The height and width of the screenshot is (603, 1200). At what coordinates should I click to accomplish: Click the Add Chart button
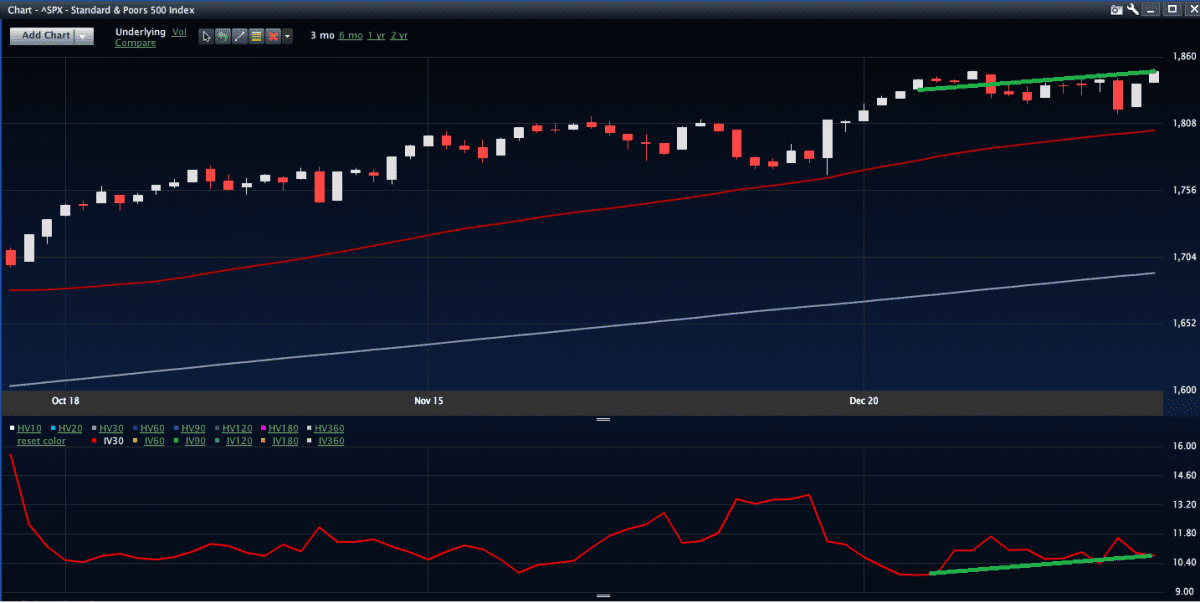pos(45,36)
